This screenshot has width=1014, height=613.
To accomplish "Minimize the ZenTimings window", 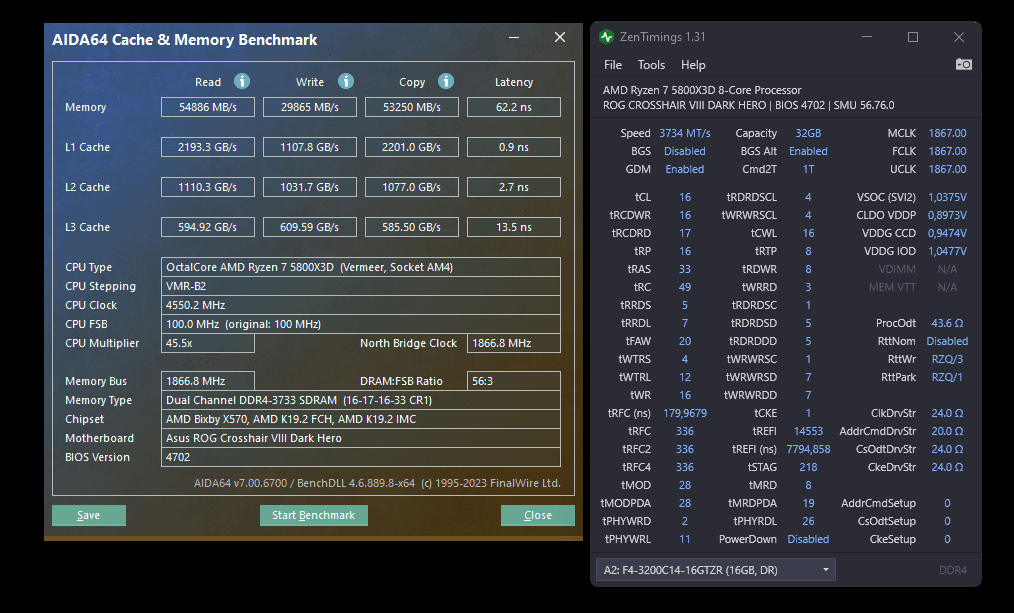I will point(867,37).
